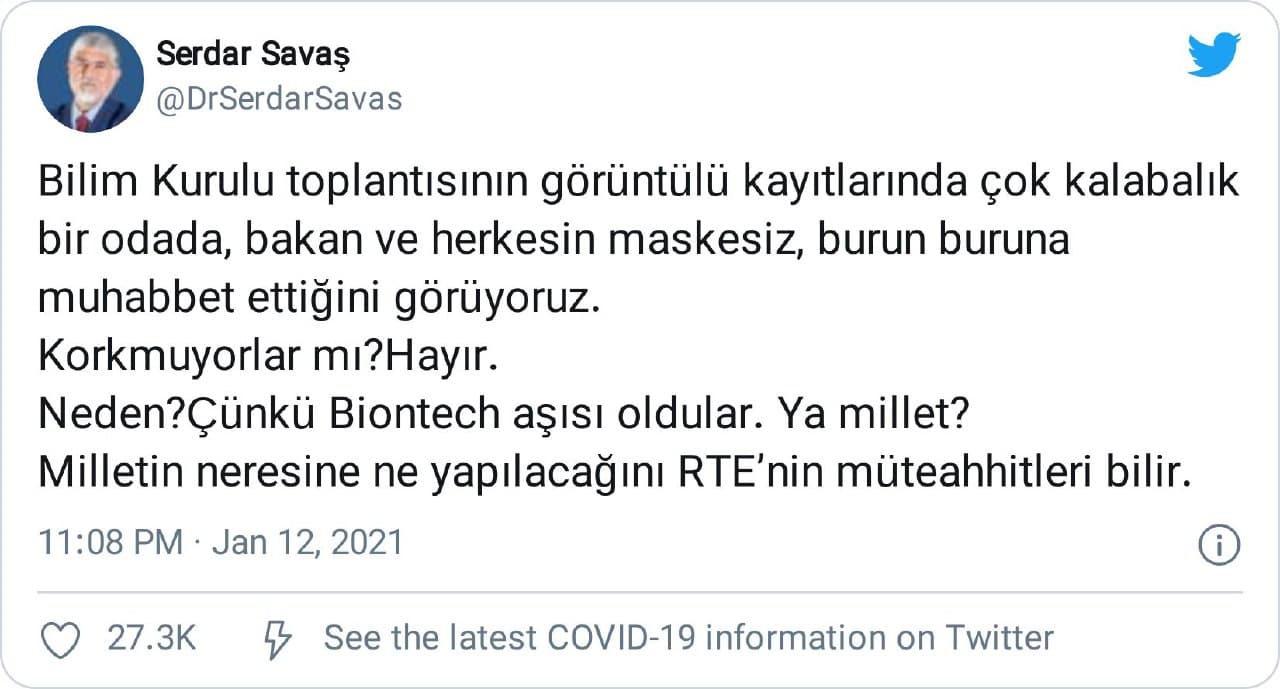This screenshot has width=1280, height=689.
Task: Click the text "Korkmuyorlar mı?Hayır."
Action: pos(267,357)
